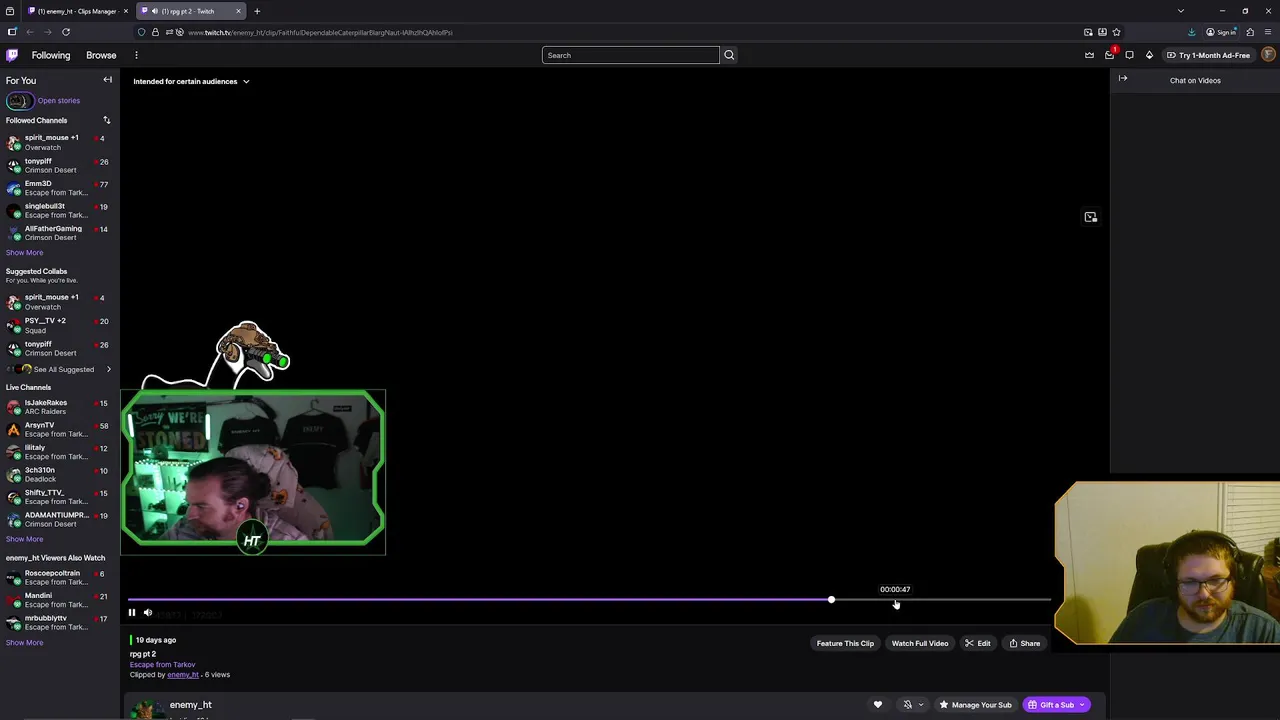The height and width of the screenshot is (720, 1280).
Task: Toggle channel notifications bell
Action: coord(907,705)
